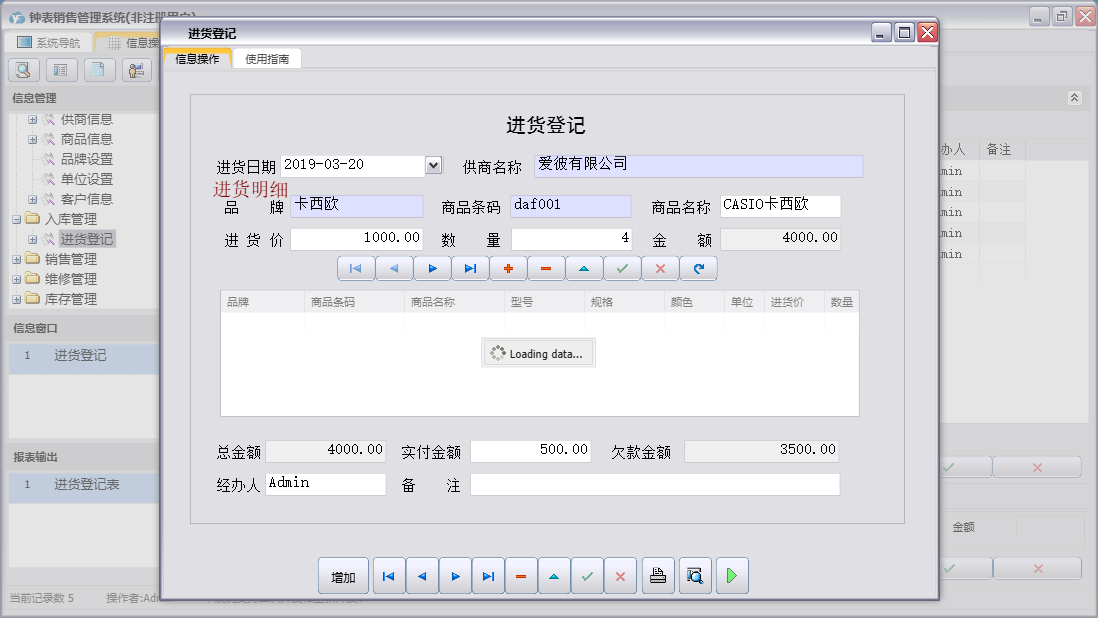The height and width of the screenshot is (618, 1098).
Task: Click the report view icon in sidebar toolbar
Action: [x=60, y=69]
